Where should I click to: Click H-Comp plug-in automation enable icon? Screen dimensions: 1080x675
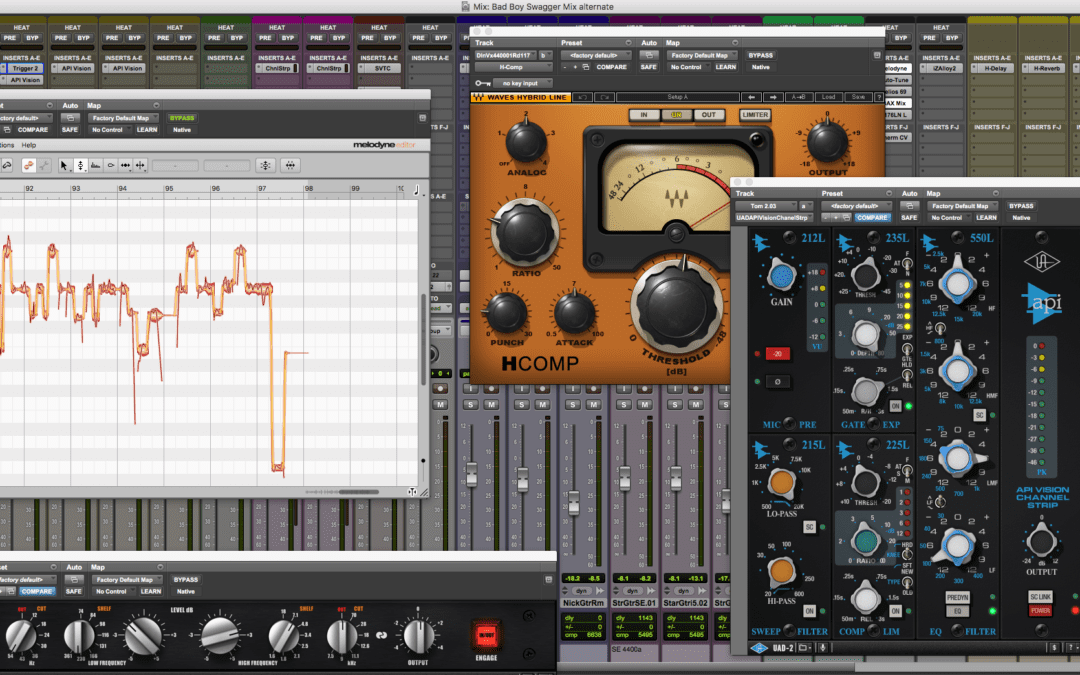[x=648, y=55]
